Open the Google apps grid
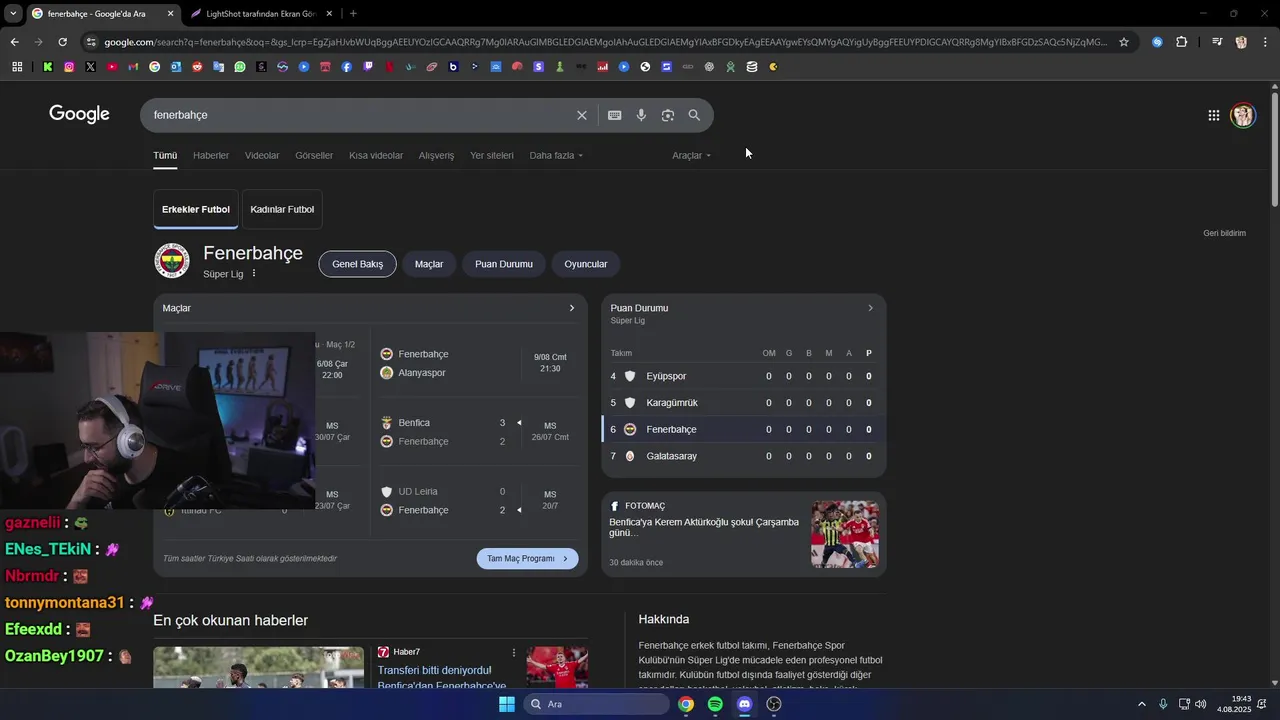The width and height of the screenshot is (1280, 720). point(1213,115)
